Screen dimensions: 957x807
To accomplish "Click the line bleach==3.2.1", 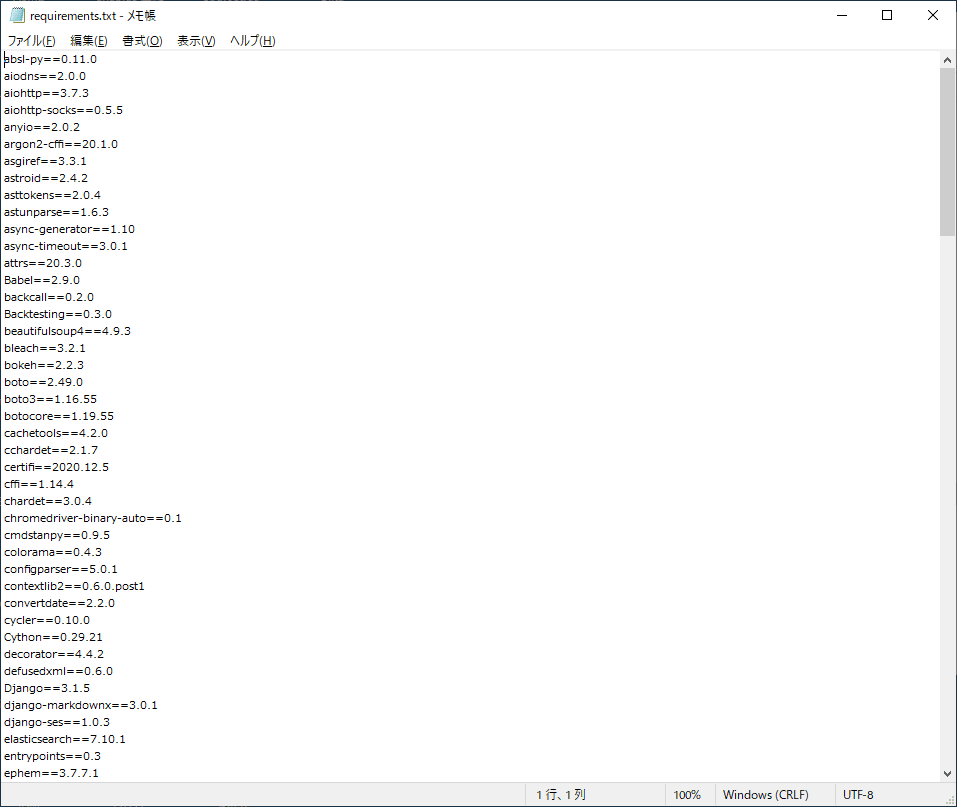I will [x=45, y=349].
